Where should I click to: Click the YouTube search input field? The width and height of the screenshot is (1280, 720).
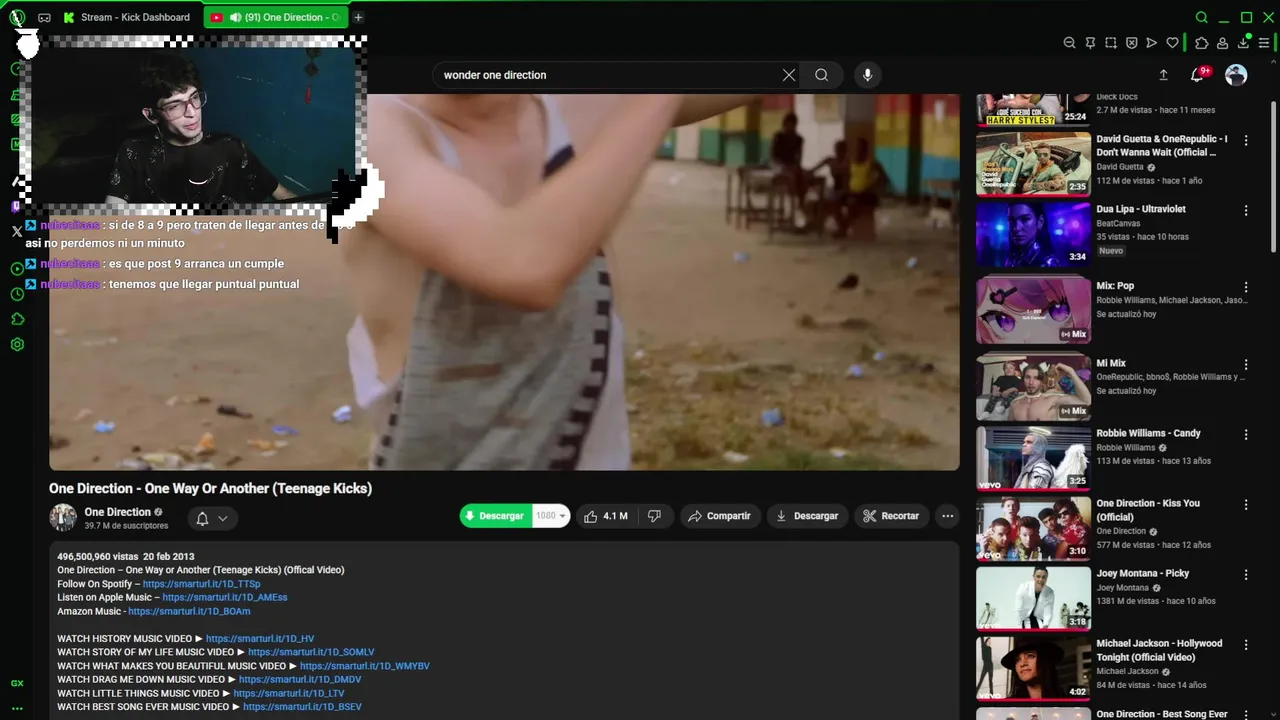(x=610, y=75)
